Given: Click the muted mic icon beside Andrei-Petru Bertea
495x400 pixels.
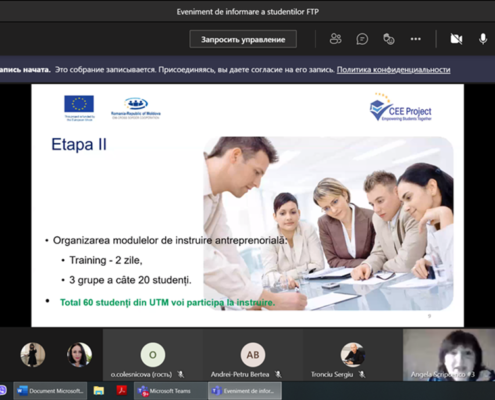Looking at the screenshot, I should coord(278,374).
